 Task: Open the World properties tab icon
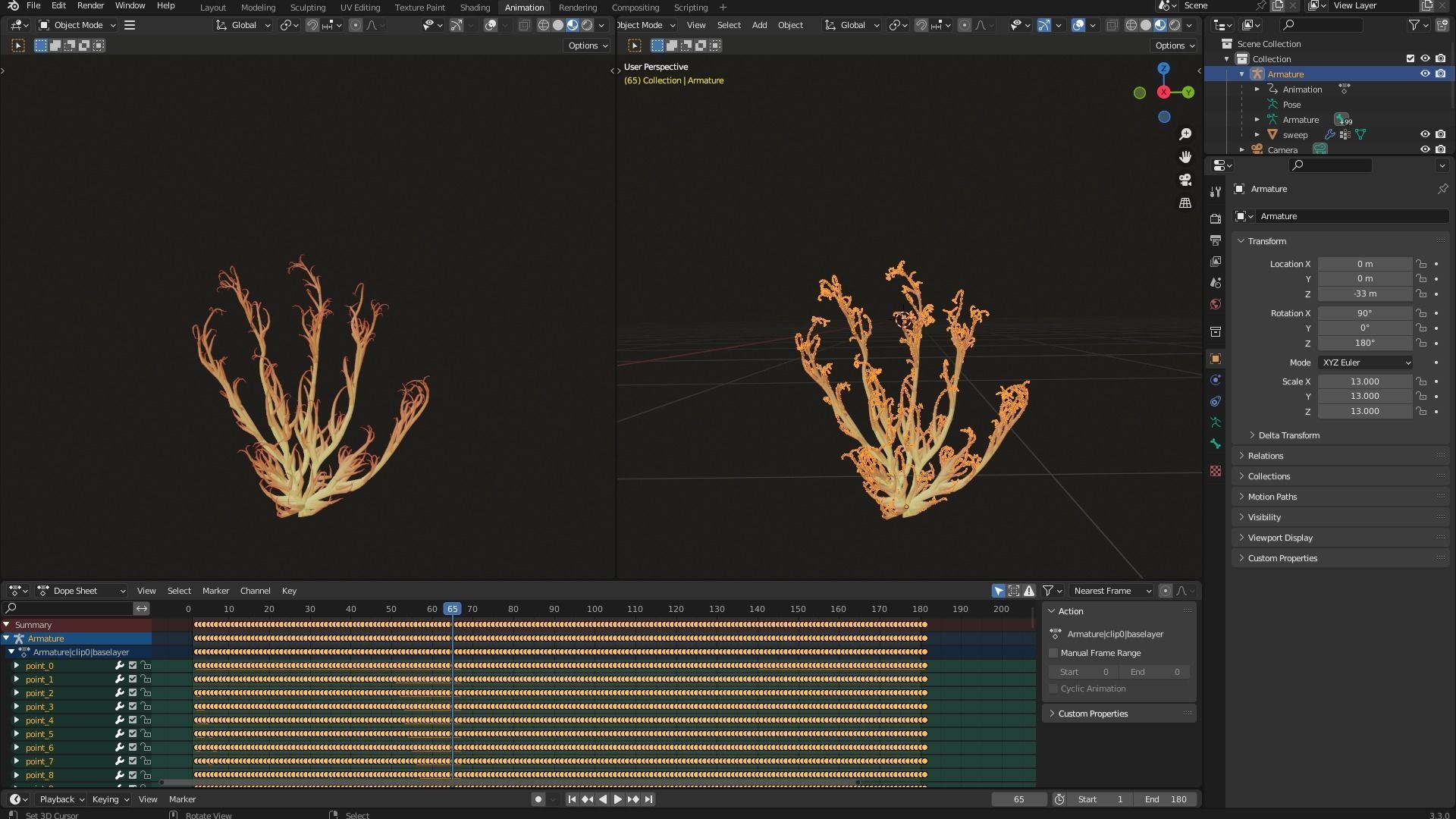(x=1216, y=304)
